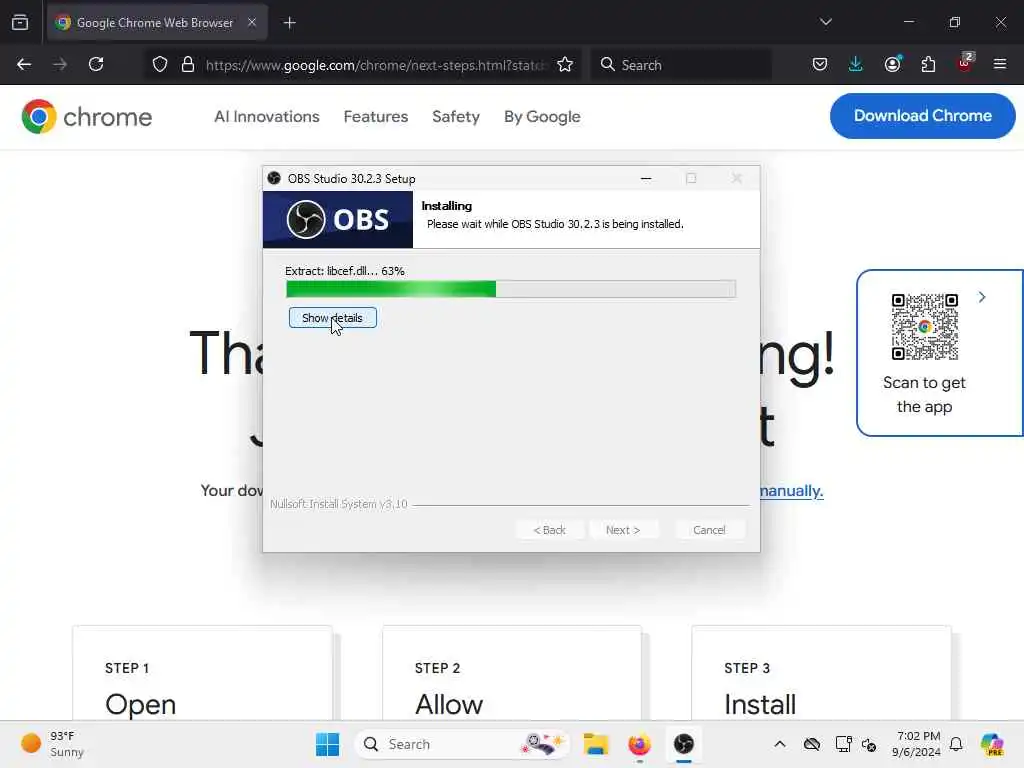
Task: Close the Google Chrome Web Browser tab
Action: pos(252,22)
